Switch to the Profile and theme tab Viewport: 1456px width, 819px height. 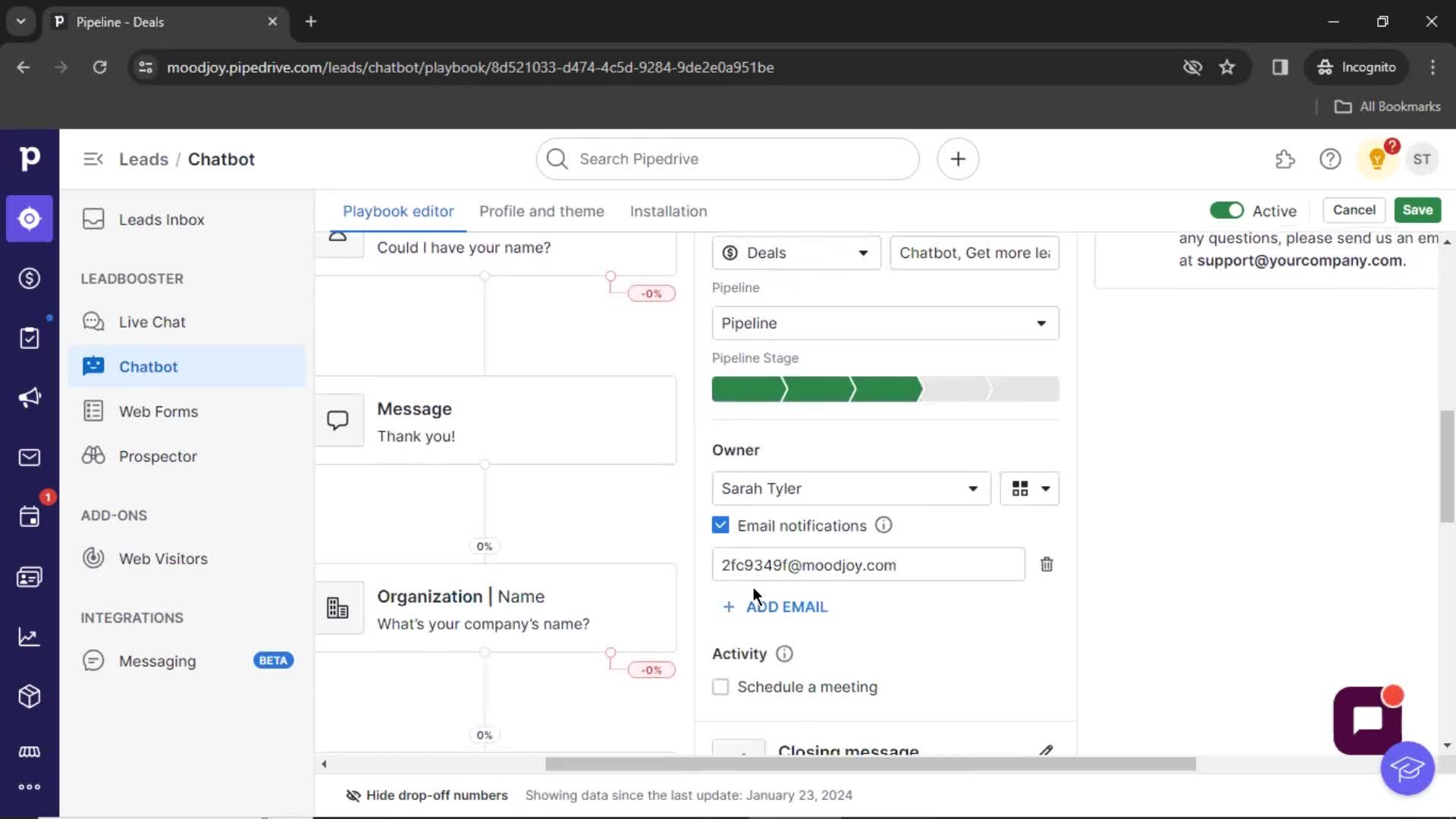point(541,212)
